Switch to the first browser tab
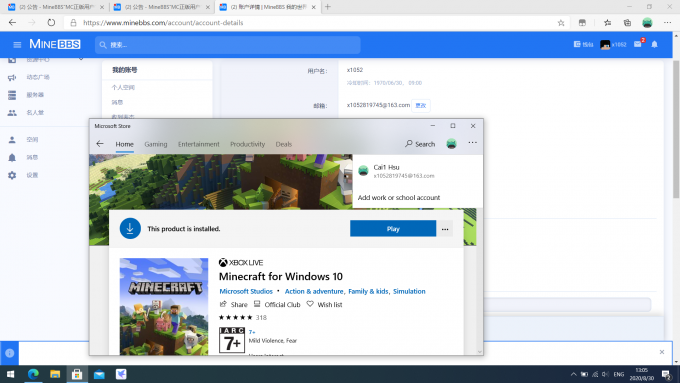The height and width of the screenshot is (383, 680). tap(56, 7)
